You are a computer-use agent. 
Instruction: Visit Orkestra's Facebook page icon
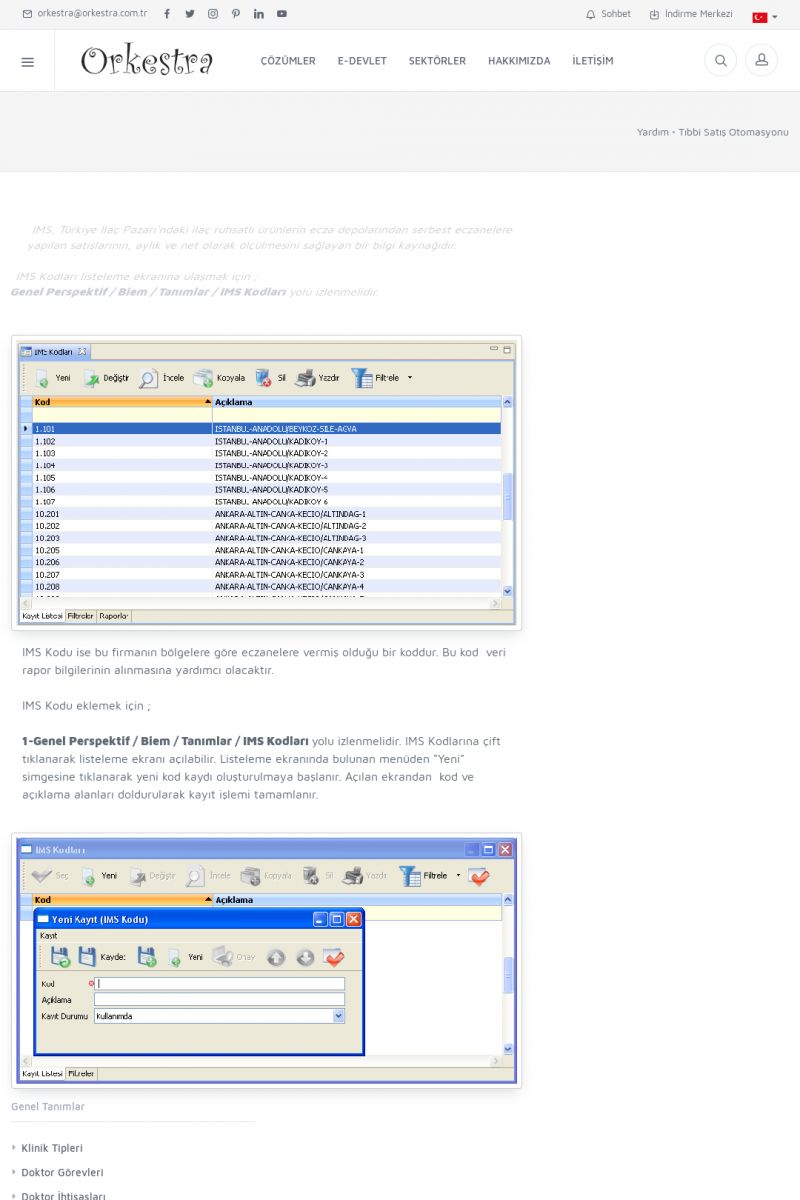tap(166, 14)
